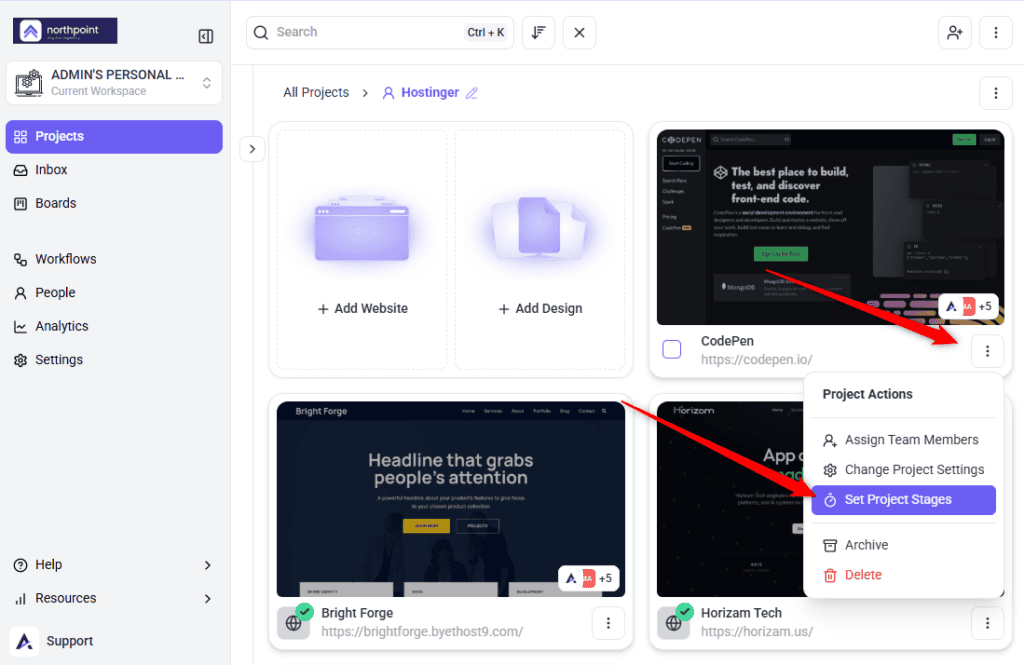
Task: Collapse the sidebar panel icon
Action: click(206, 36)
